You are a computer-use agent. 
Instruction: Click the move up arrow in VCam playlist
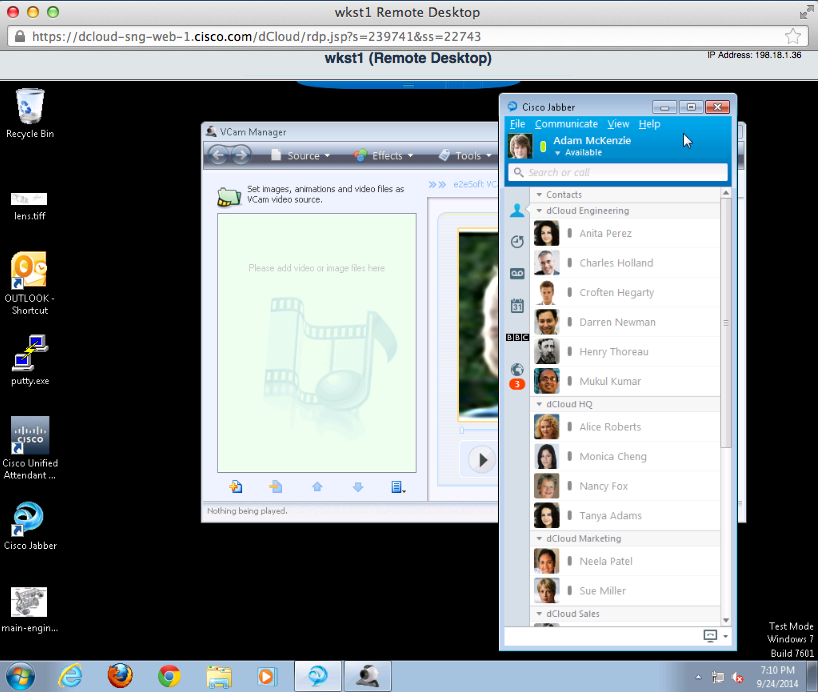tap(317, 487)
